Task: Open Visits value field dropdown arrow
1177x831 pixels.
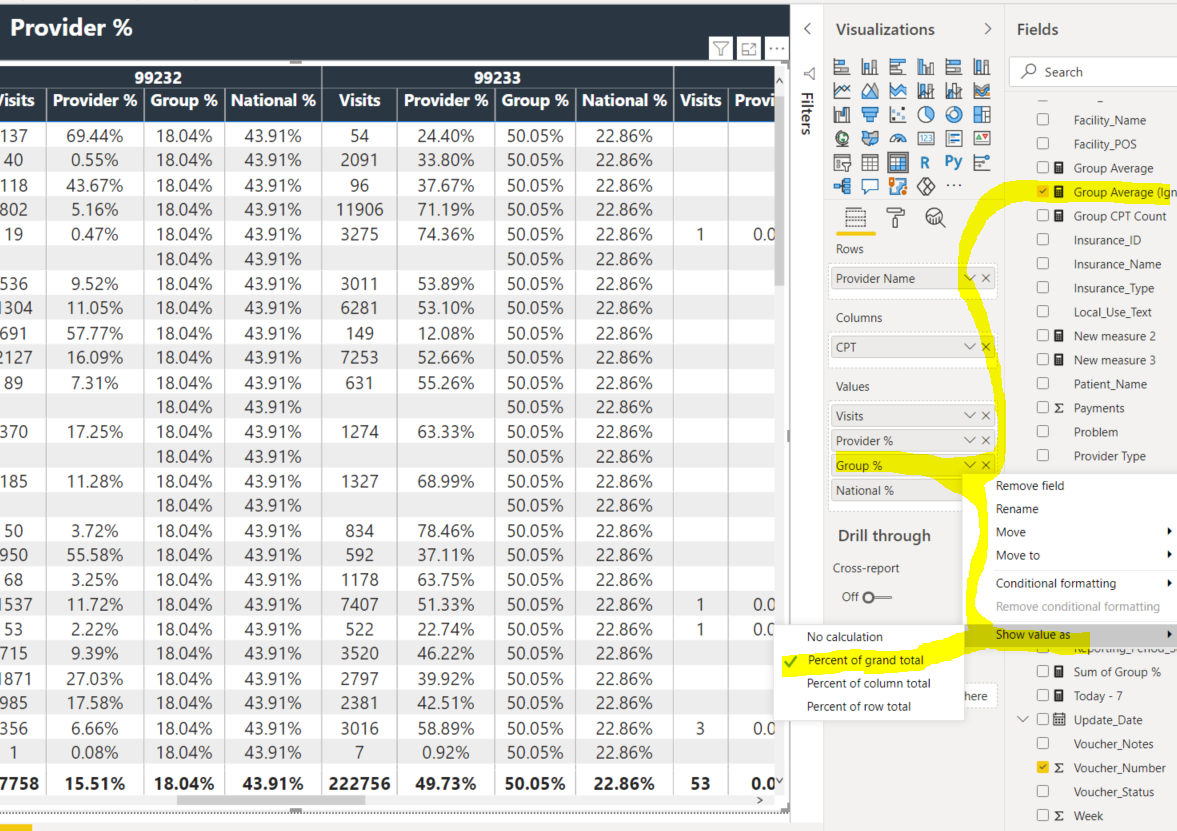Action: pos(970,416)
